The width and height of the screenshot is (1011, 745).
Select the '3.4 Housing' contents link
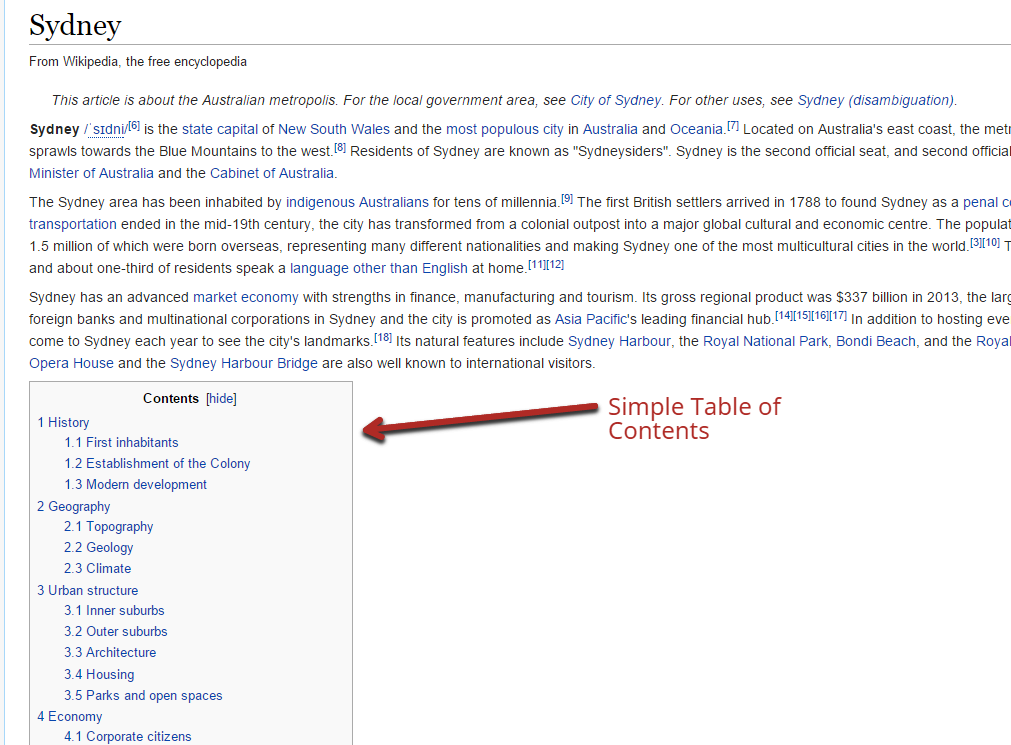point(99,674)
